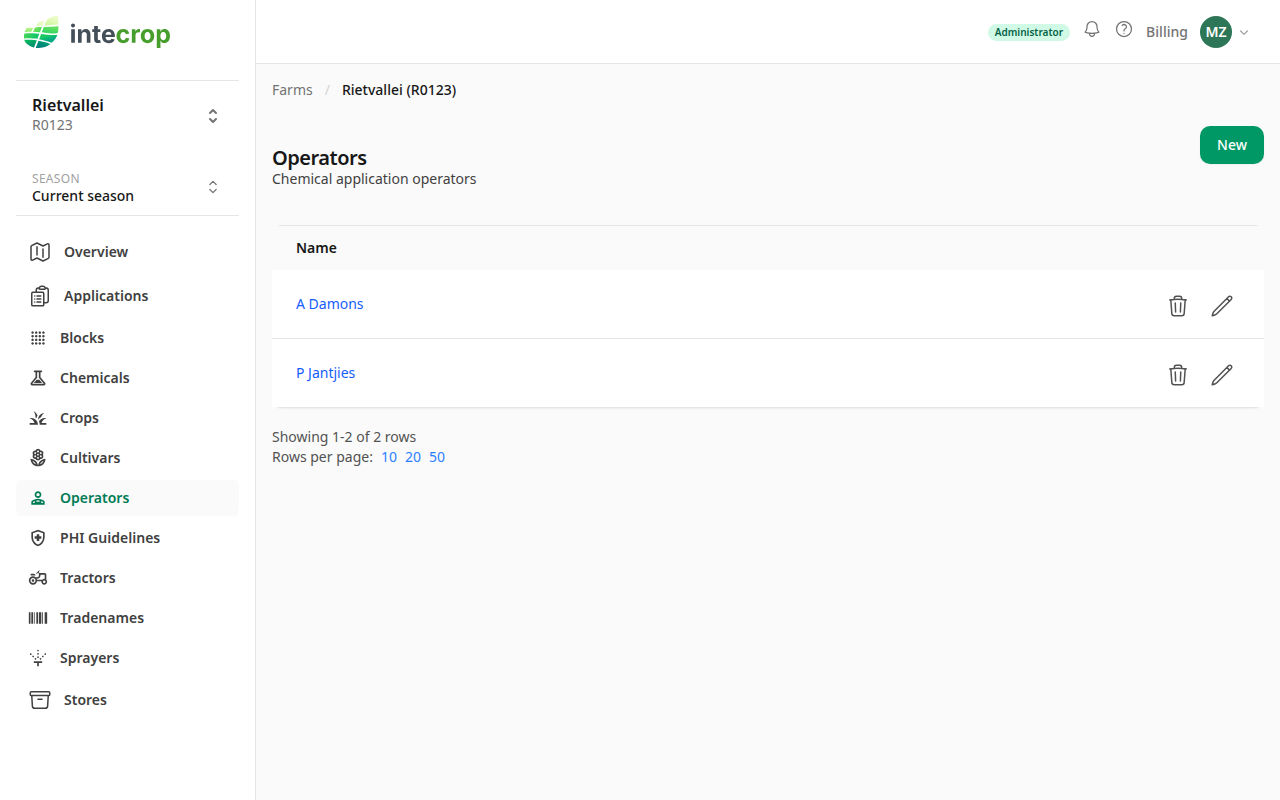Click the Operators page heading
This screenshot has height=800, width=1280.
click(x=319, y=158)
